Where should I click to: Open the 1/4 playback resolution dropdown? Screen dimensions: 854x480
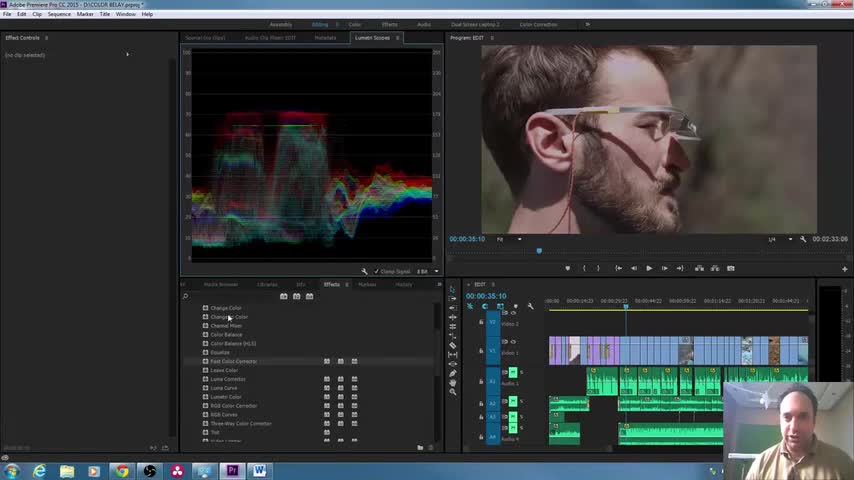coord(780,239)
